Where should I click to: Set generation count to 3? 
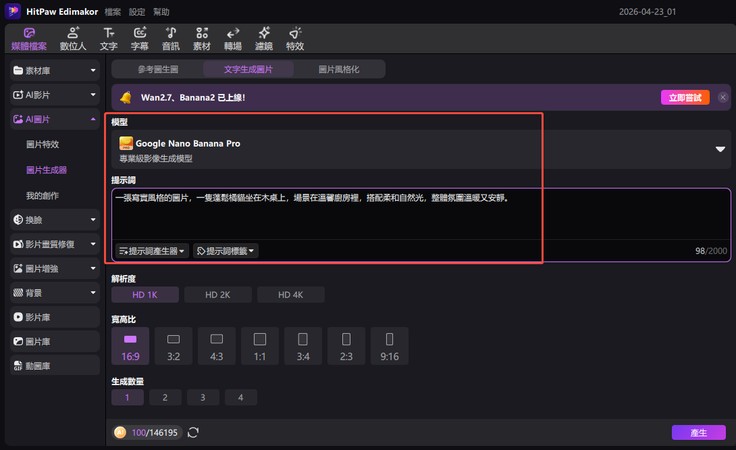click(x=203, y=397)
